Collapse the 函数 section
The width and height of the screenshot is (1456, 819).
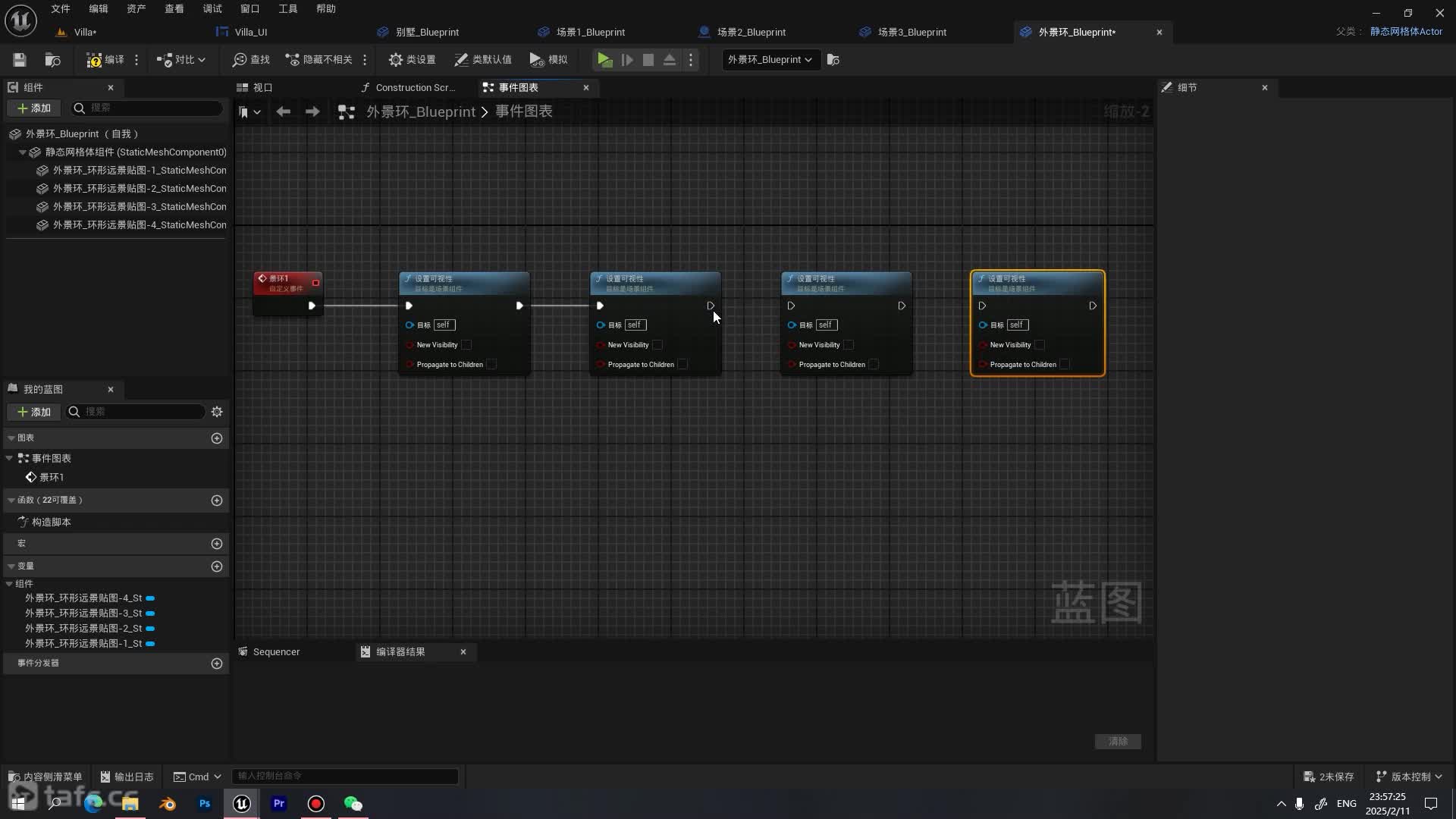point(11,500)
